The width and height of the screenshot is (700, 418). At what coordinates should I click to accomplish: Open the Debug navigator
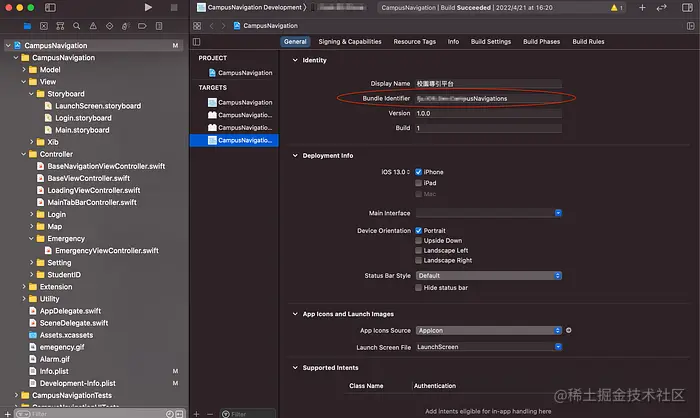(125, 26)
